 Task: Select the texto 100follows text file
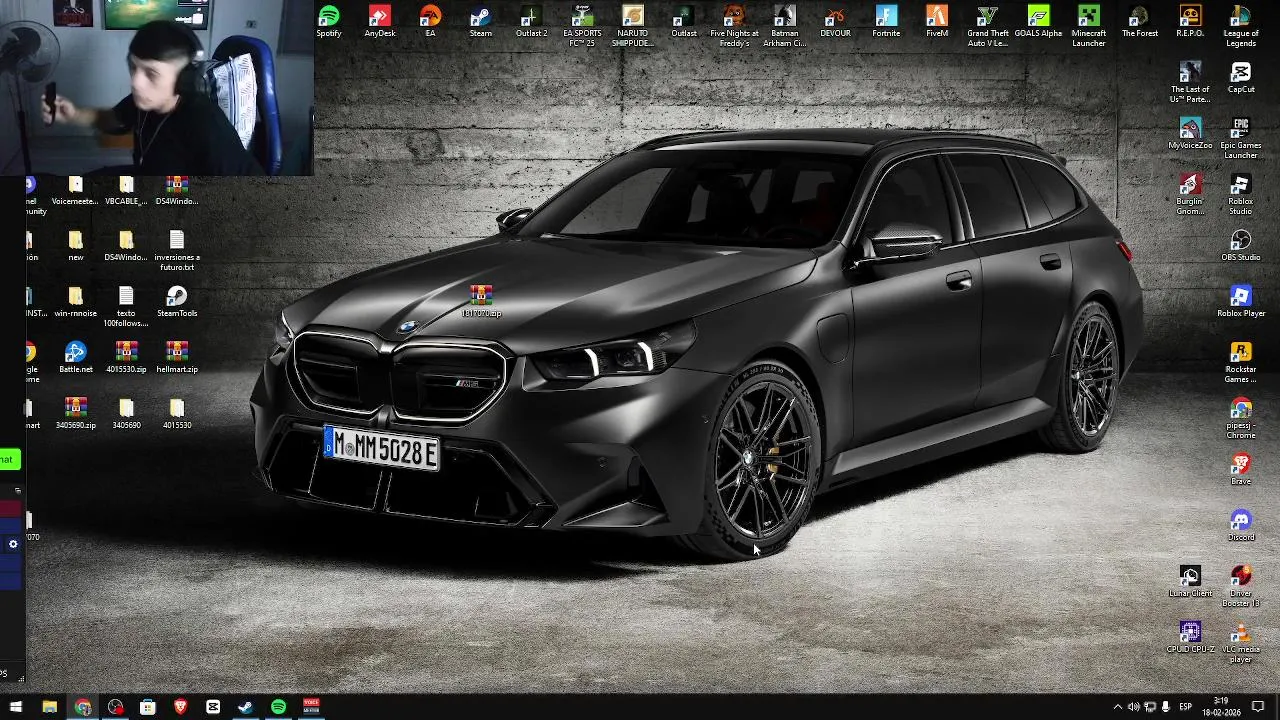click(126, 306)
